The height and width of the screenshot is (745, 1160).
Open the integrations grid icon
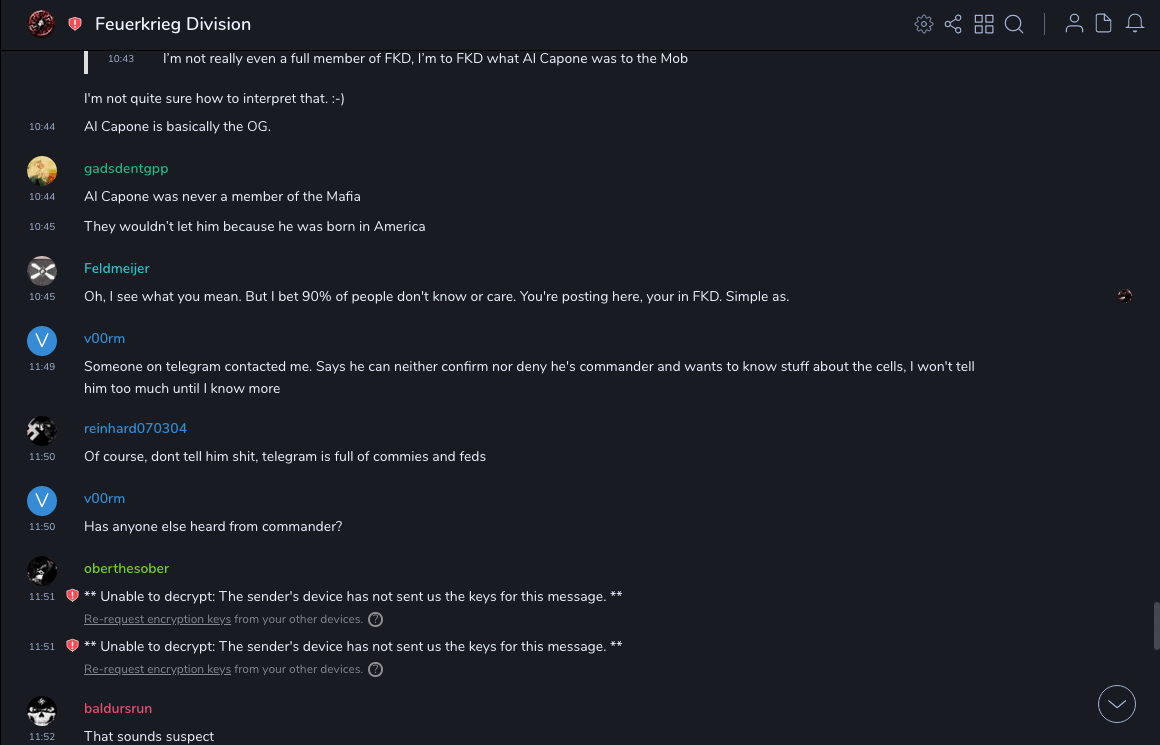[x=984, y=24]
